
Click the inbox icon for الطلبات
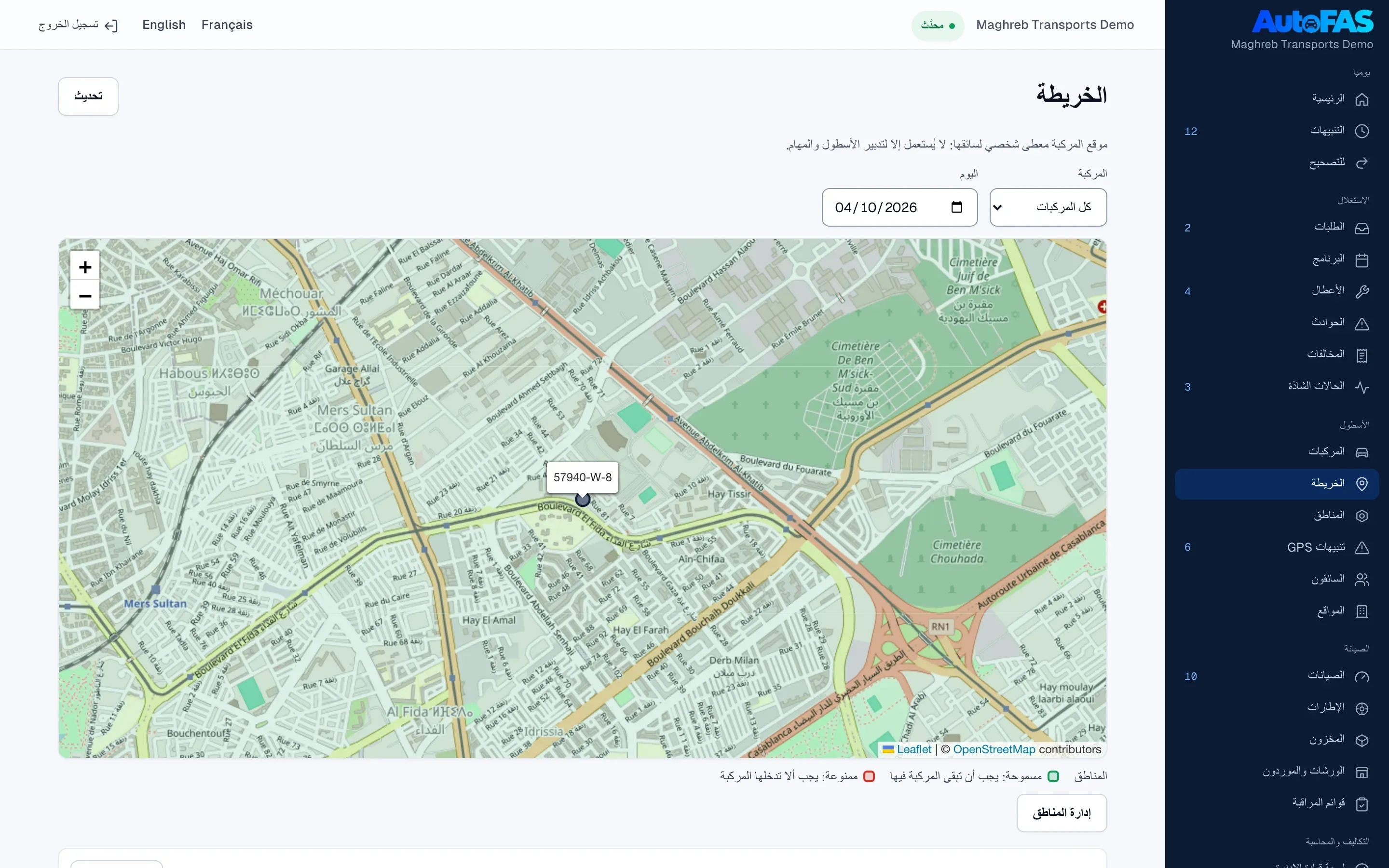pyautogui.click(x=1362, y=228)
